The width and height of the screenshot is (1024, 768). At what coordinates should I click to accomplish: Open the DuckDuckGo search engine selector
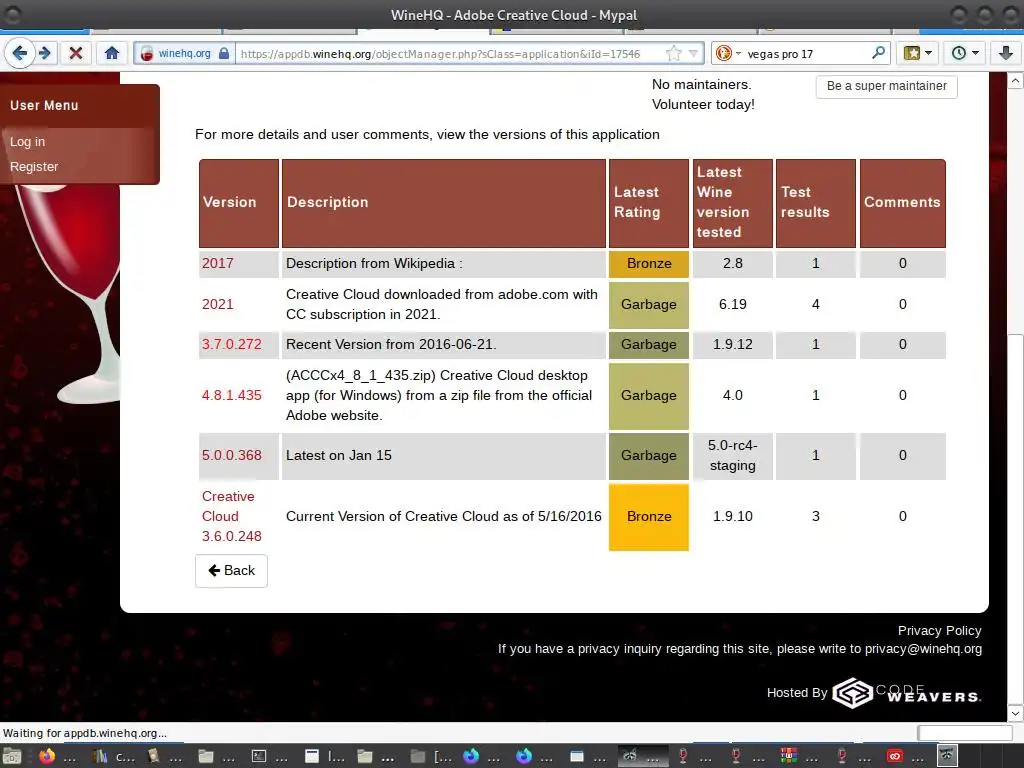click(728, 54)
